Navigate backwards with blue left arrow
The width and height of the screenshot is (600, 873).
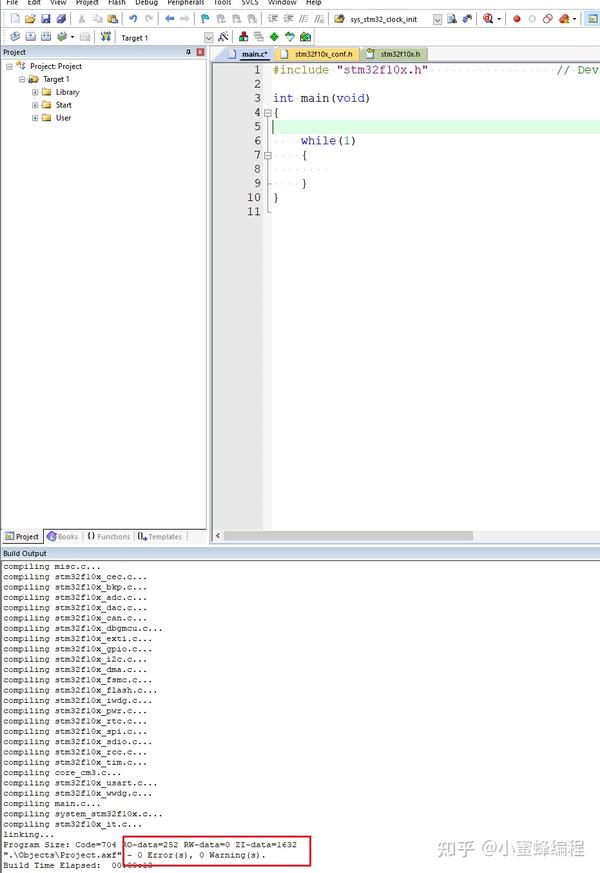170,19
